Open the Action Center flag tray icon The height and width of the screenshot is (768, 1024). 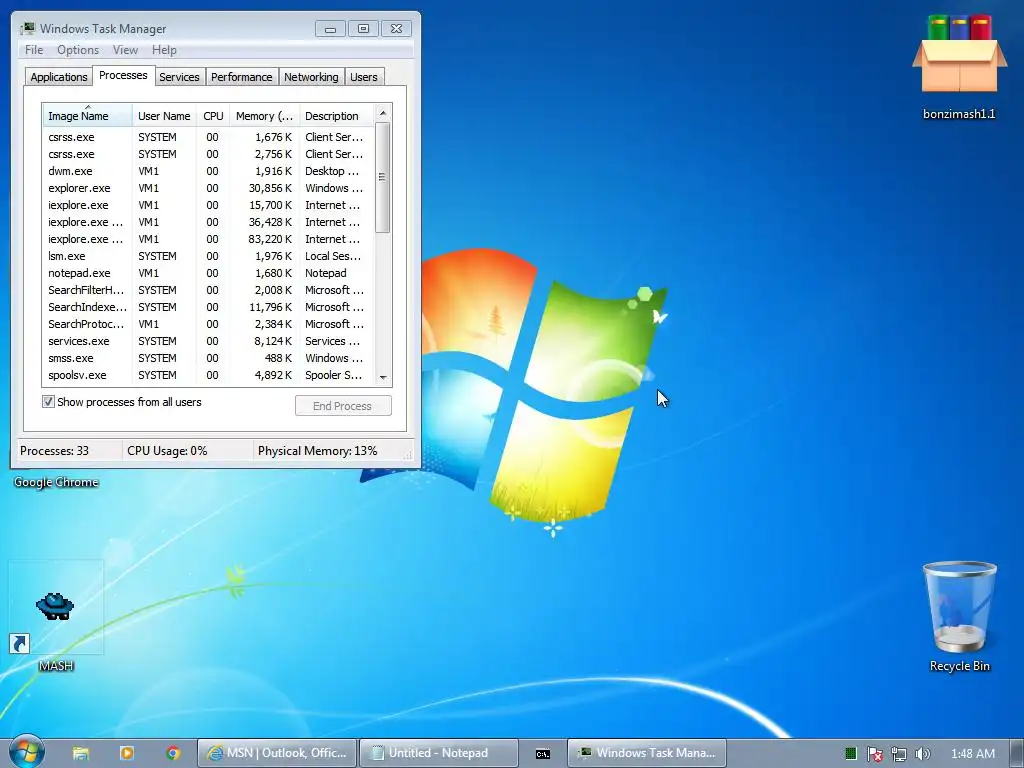click(874, 754)
